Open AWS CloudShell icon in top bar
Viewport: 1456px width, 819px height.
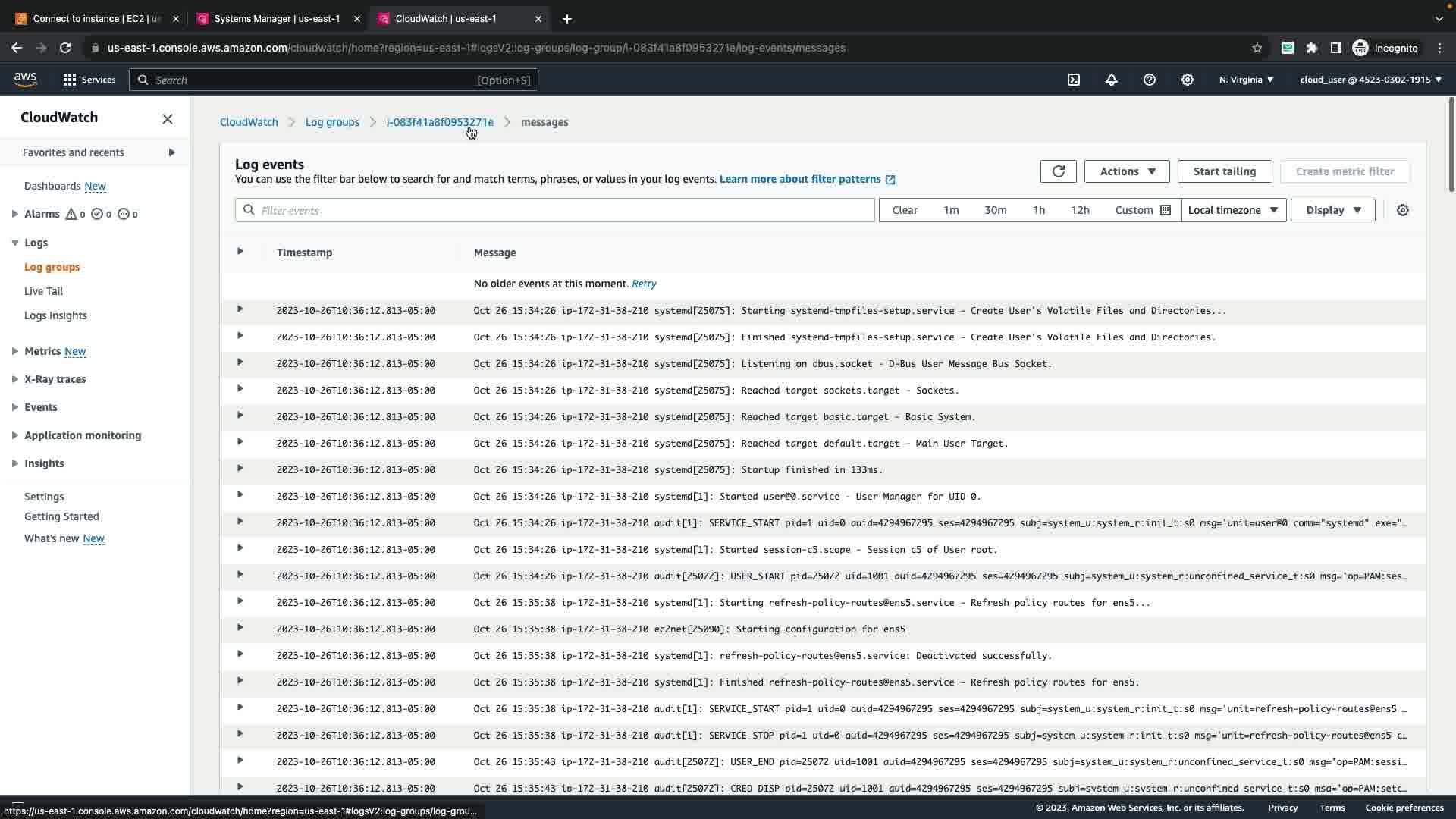coord(1074,80)
